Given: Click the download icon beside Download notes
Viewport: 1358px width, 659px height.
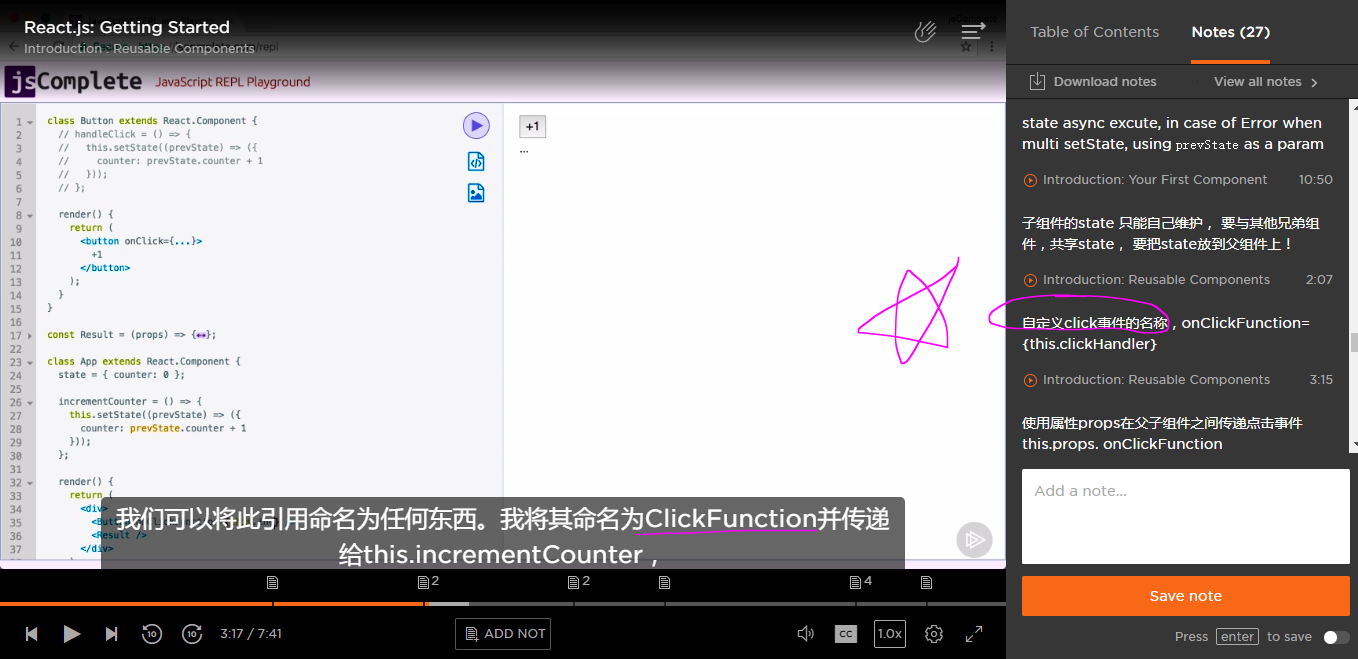Looking at the screenshot, I should click(1037, 81).
